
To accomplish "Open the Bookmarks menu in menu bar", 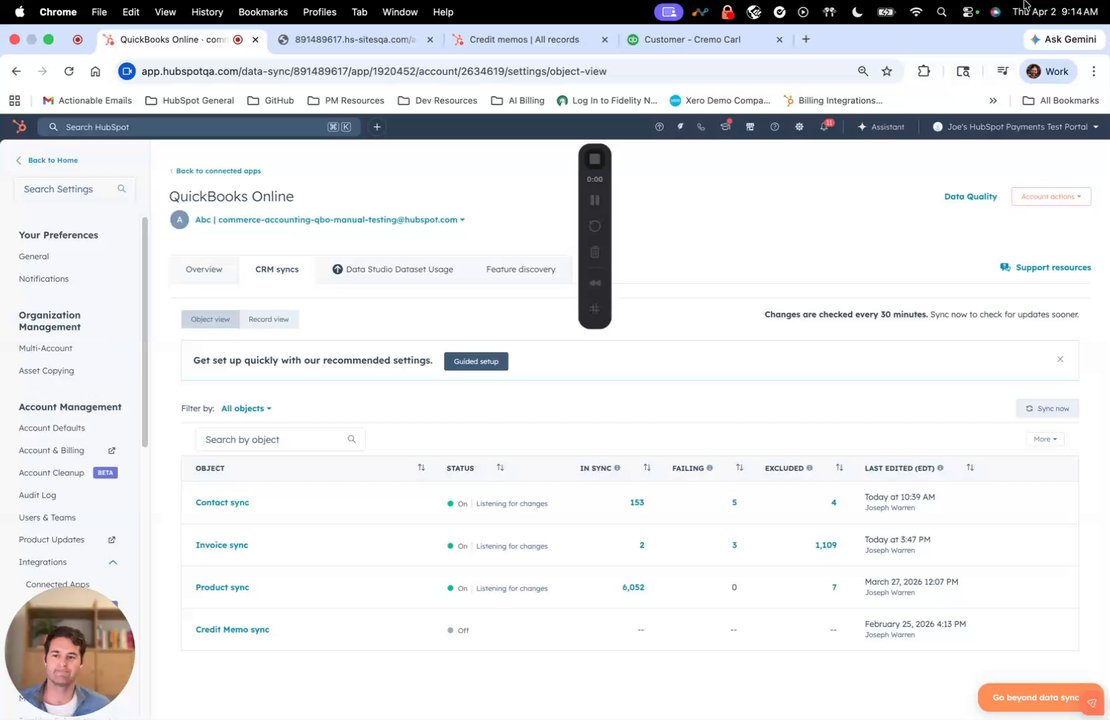I will pos(263,12).
